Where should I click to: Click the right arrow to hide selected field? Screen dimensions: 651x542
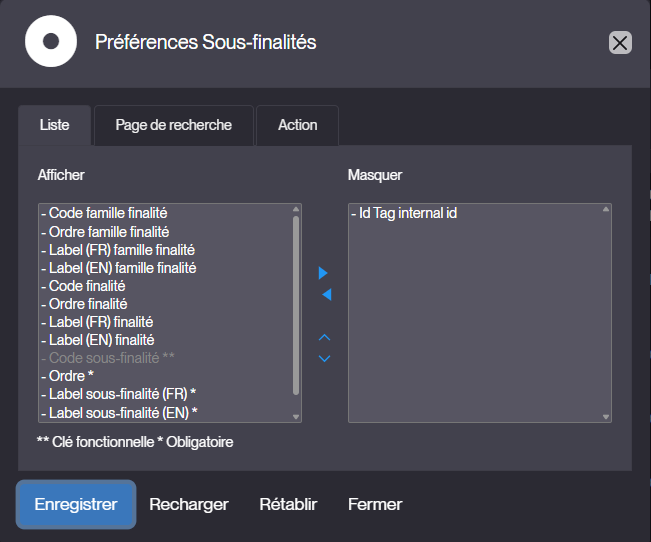coord(323,273)
